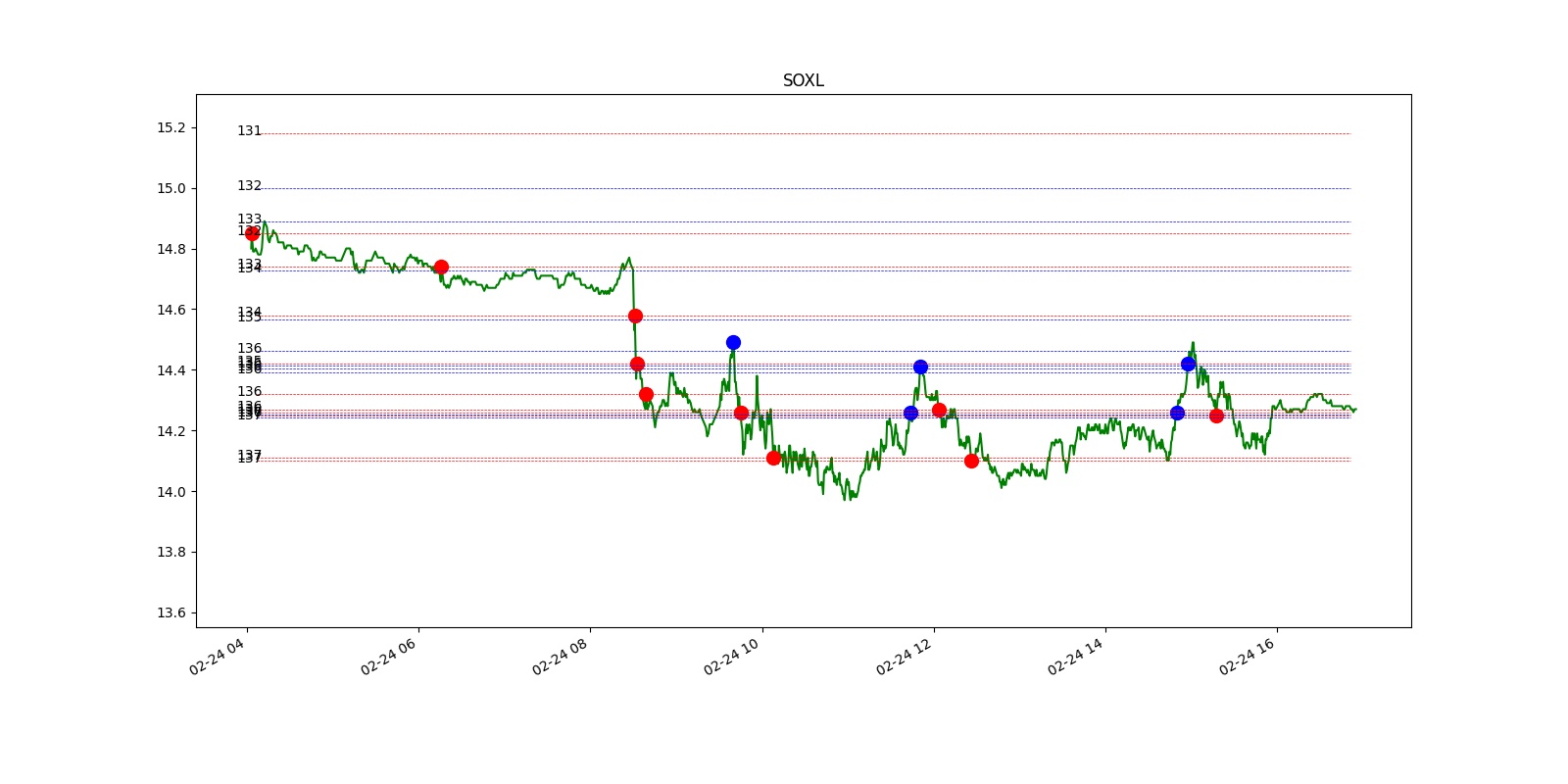1568x784 pixels.
Task: Select red marker at 14.27 just after 12:00
Action: [939, 410]
